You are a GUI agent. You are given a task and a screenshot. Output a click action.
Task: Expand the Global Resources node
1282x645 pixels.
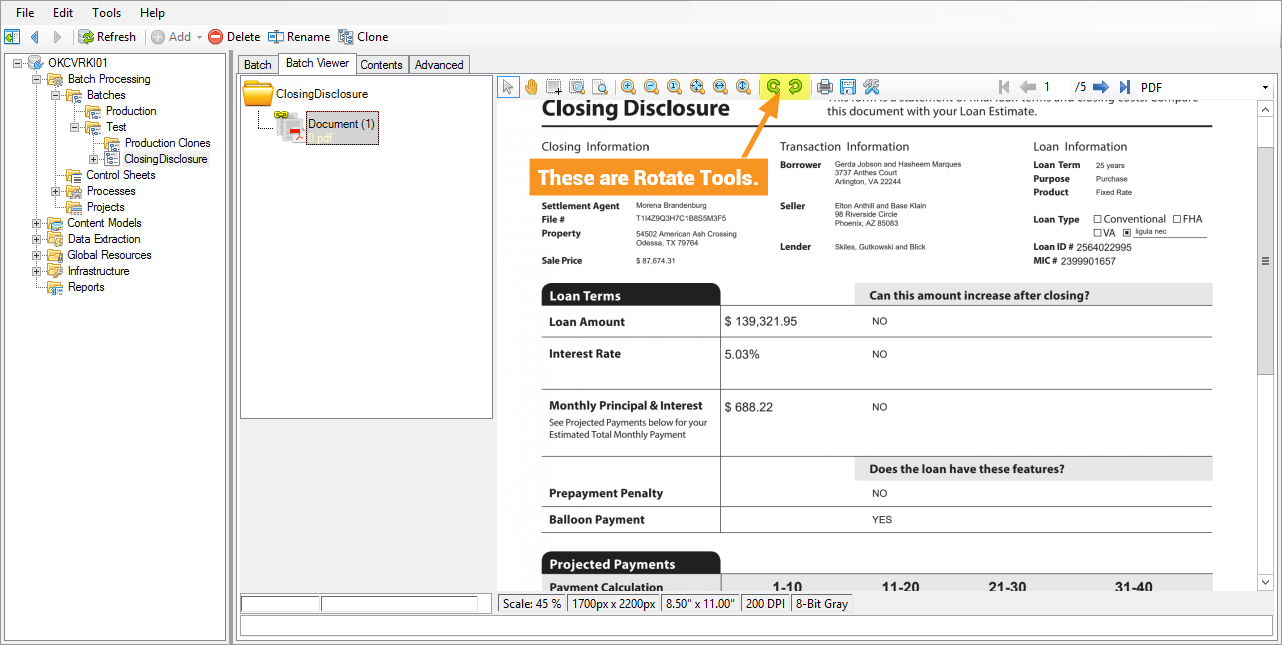click(38, 255)
